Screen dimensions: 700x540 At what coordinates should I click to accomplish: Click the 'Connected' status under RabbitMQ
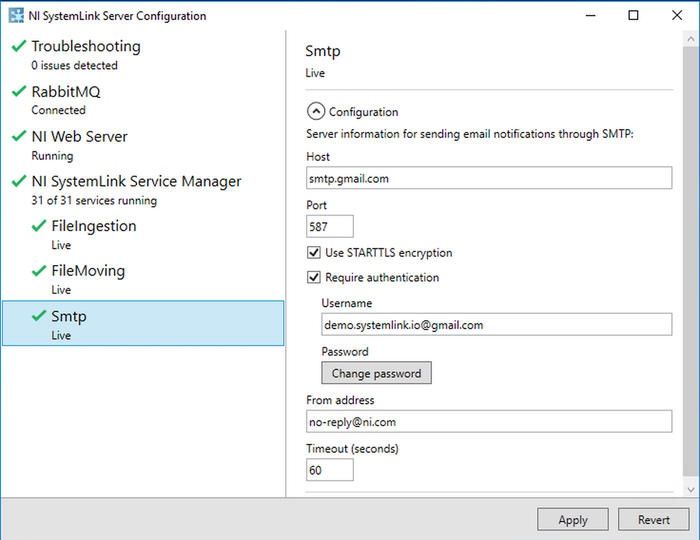pyautogui.click(x=58, y=110)
